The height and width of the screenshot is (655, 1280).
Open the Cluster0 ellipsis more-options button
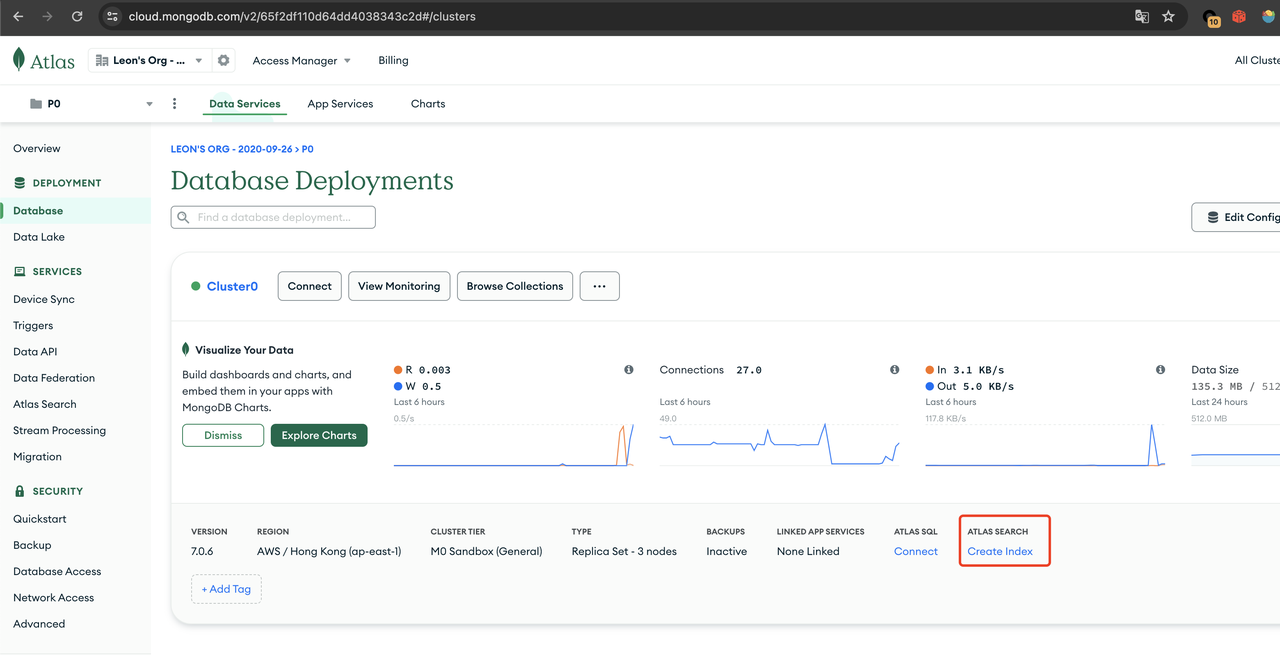click(x=599, y=286)
